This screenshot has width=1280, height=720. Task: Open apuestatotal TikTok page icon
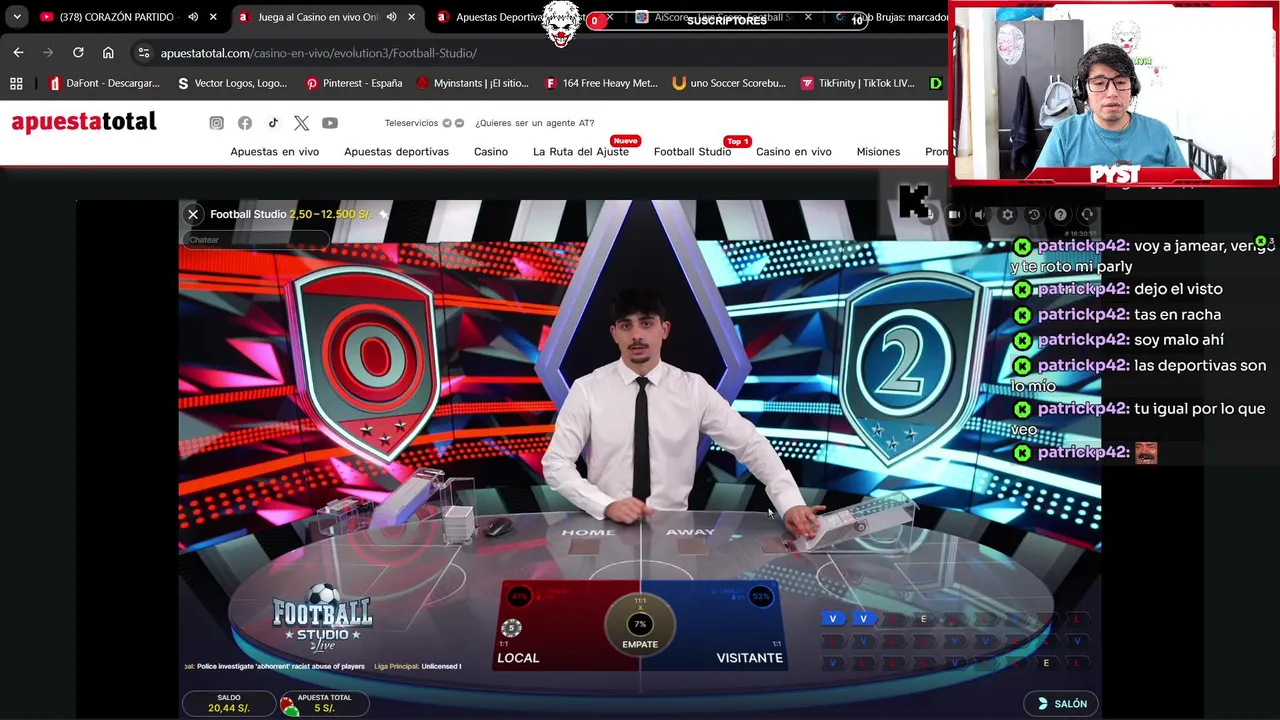click(273, 123)
